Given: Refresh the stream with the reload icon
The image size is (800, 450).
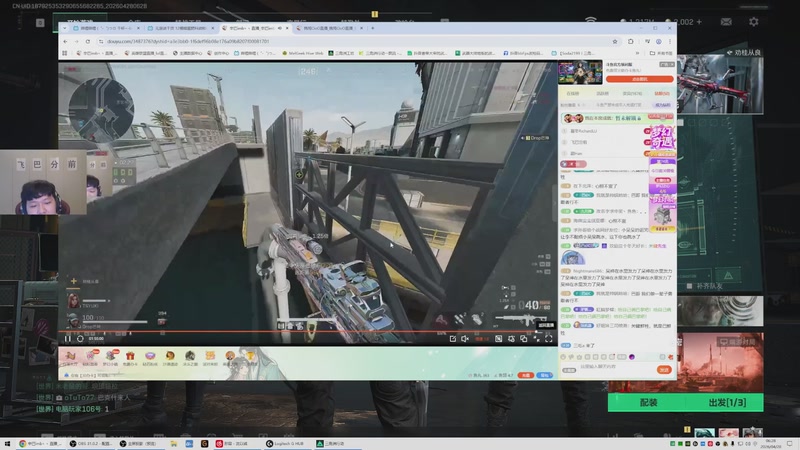Looking at the screenshot, I should pyautogui.click(x=80, y=339).
